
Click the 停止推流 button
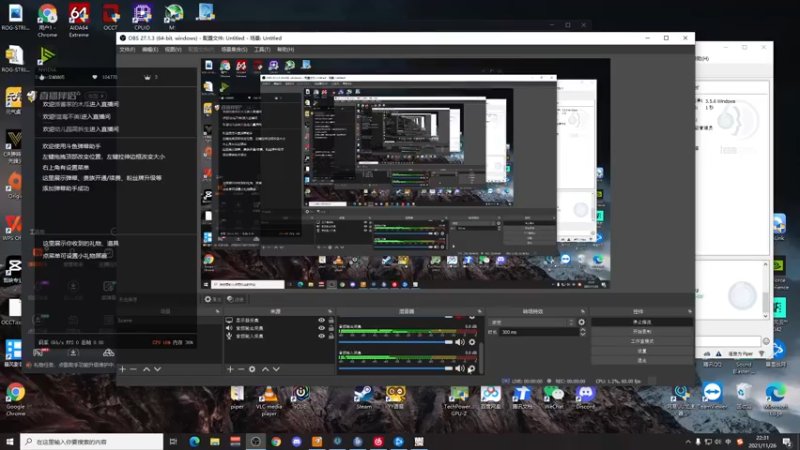pyautogui.click(x=642, y=322)
